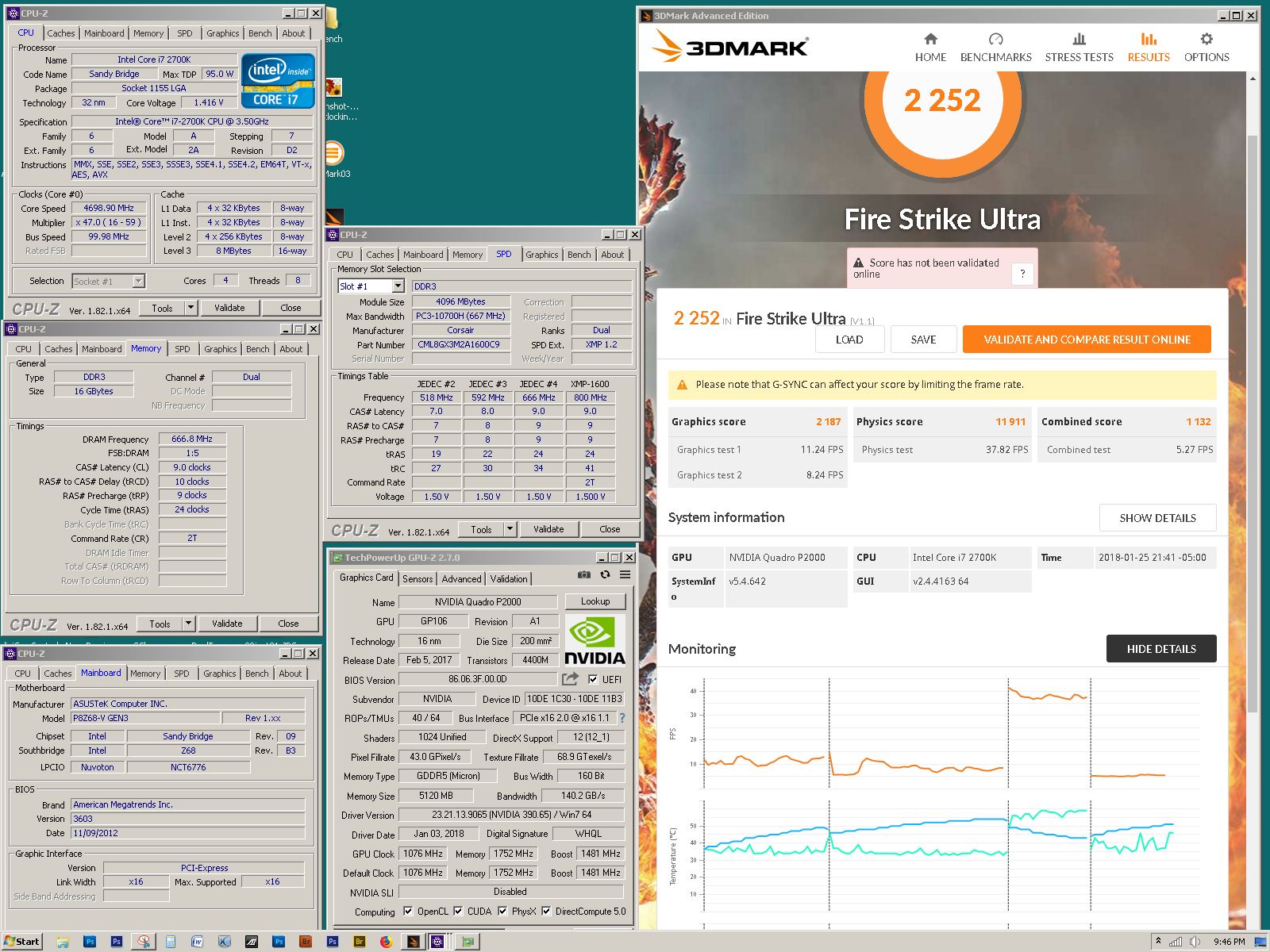Open About tab in CPU-Z CPU-tab window
This screenshot has height=952, width=1270.
click(x=293, y=33)
